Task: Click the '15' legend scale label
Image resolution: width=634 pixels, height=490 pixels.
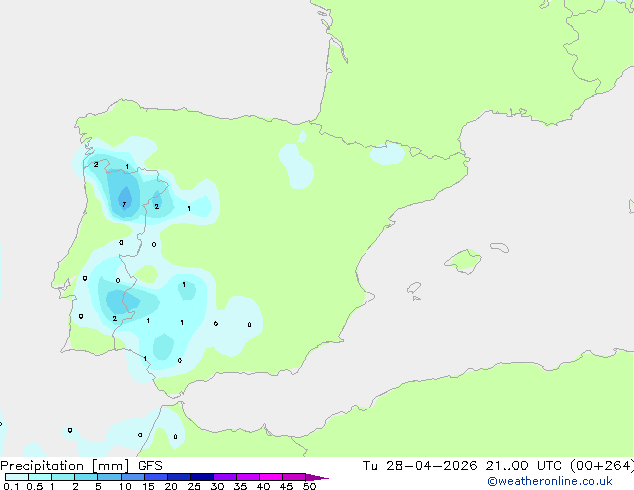Action: (148, 486)
